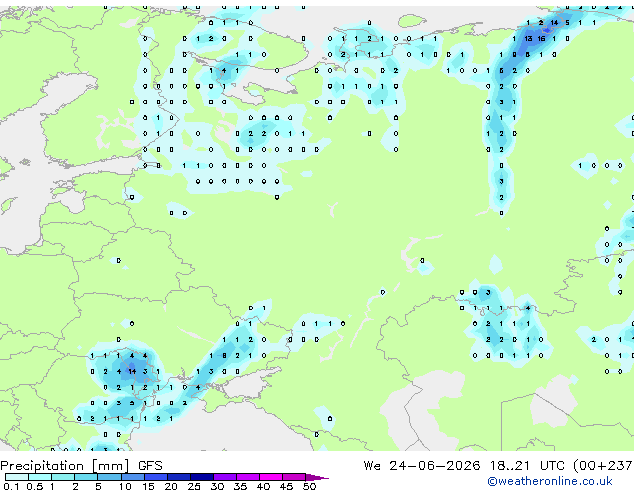This screenshot has width=634, height=490.
Task: Click the 15–20 mm blue legend segment
Action: click(x=155, y=477)
